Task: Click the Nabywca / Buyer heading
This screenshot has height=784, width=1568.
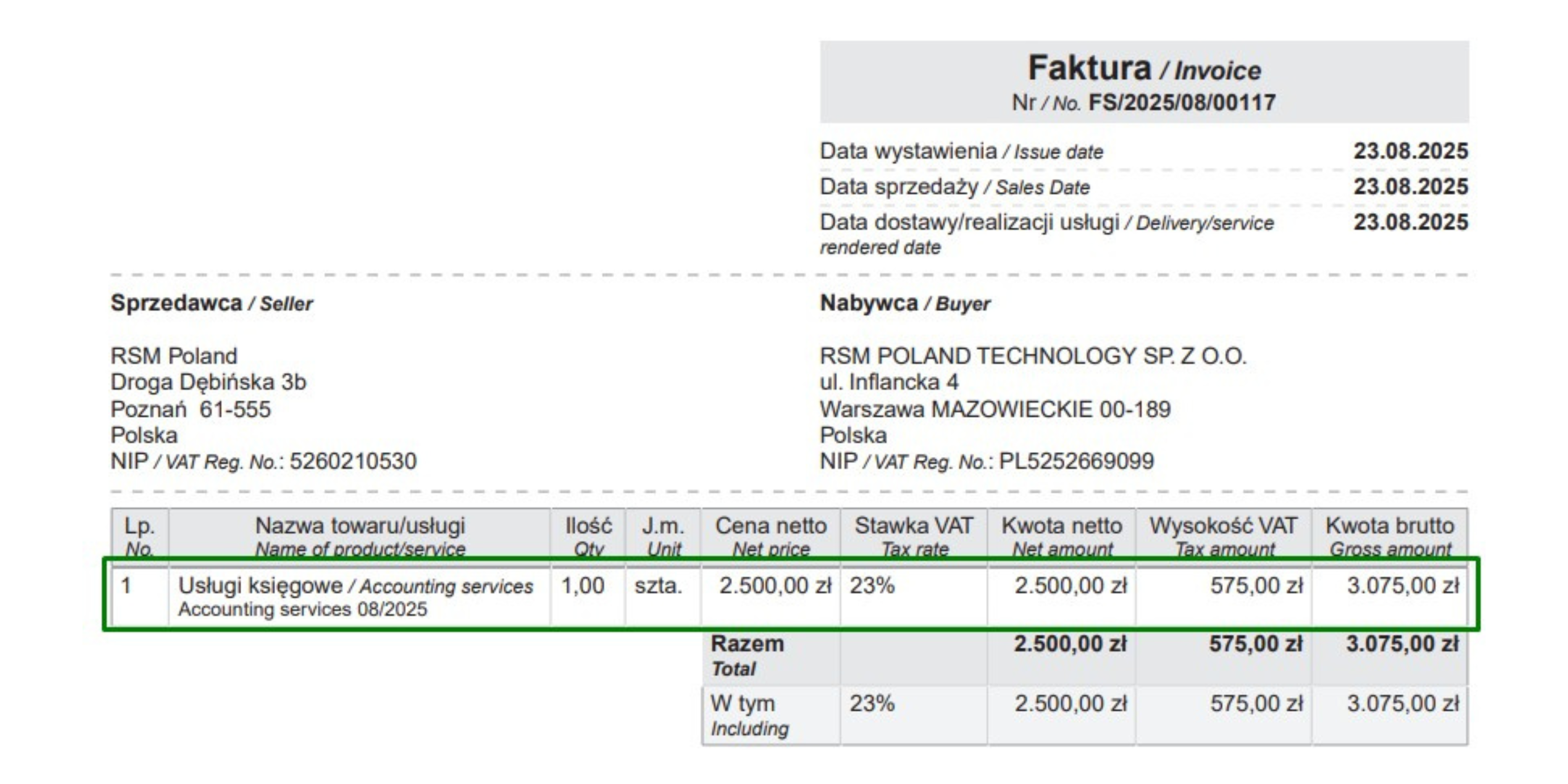Action: coord(904,303)
